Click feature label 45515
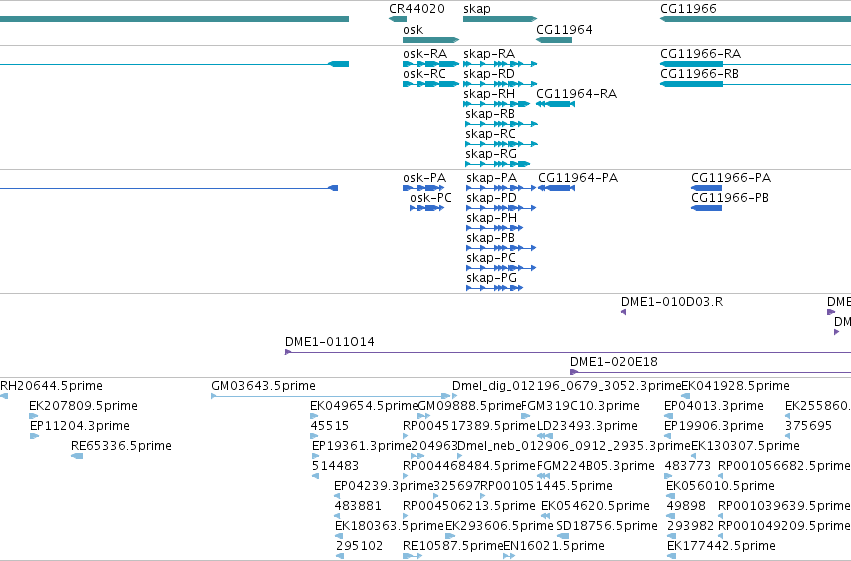The width and height of the screenshot is (851, 561). (329, 426)
